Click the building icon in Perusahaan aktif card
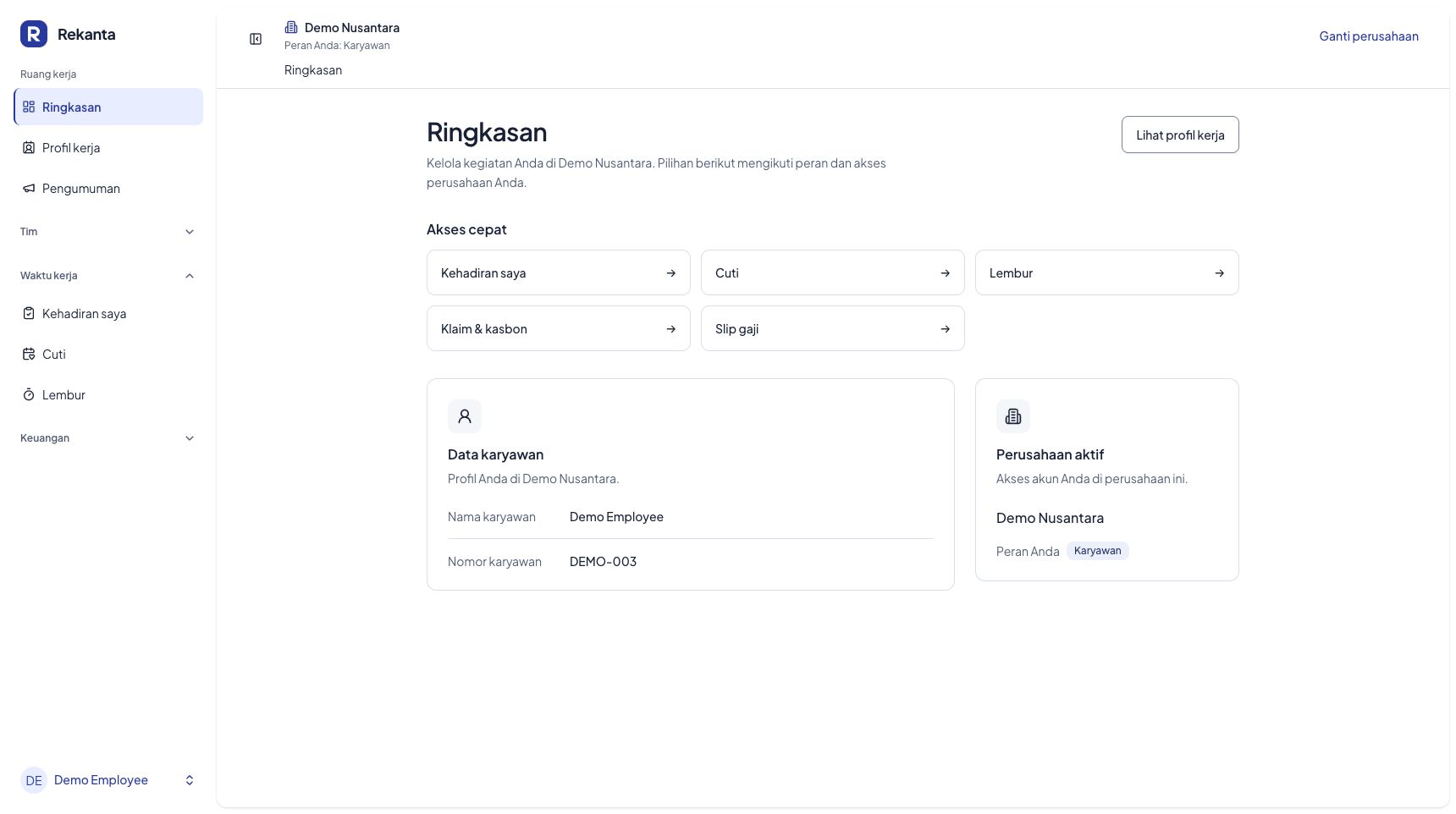1456x814 pixels. [1013, 416]
